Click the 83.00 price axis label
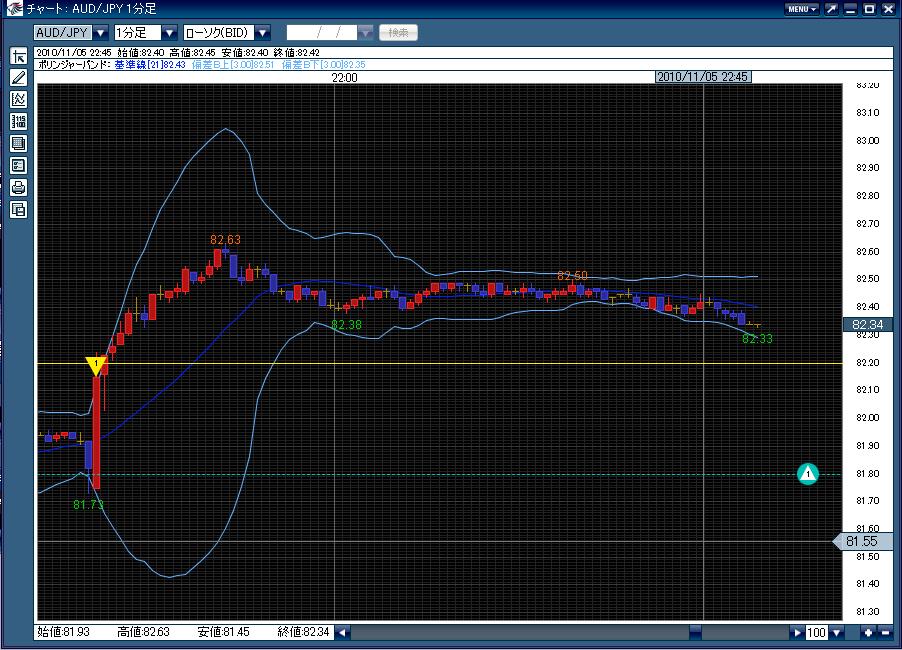 (x=867, y=140)
